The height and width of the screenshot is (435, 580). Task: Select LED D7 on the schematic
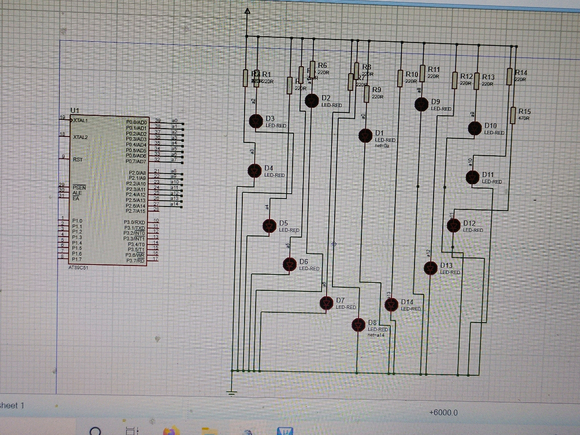tap(326, 303)
